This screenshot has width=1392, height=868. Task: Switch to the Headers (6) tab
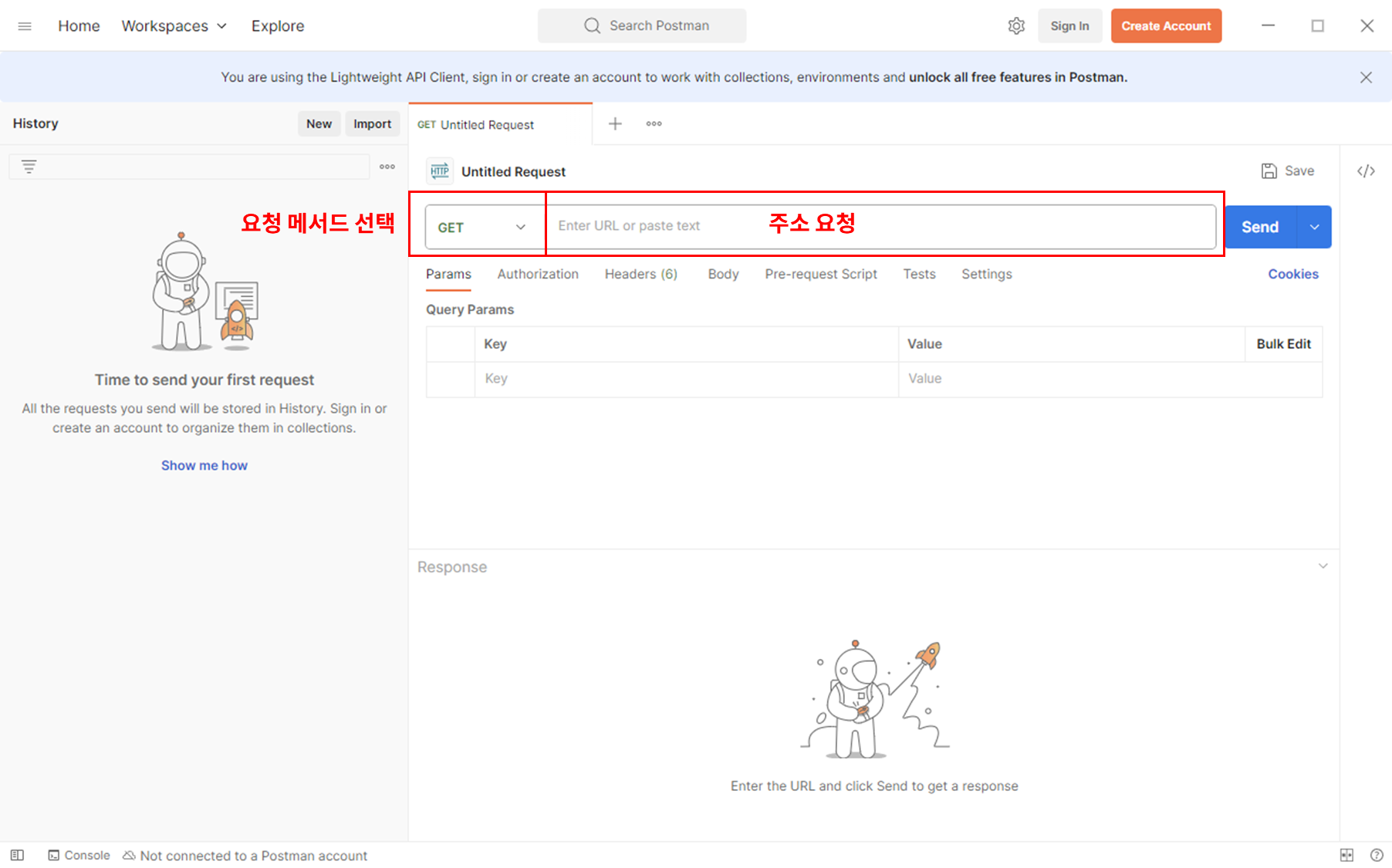[640, 274]
